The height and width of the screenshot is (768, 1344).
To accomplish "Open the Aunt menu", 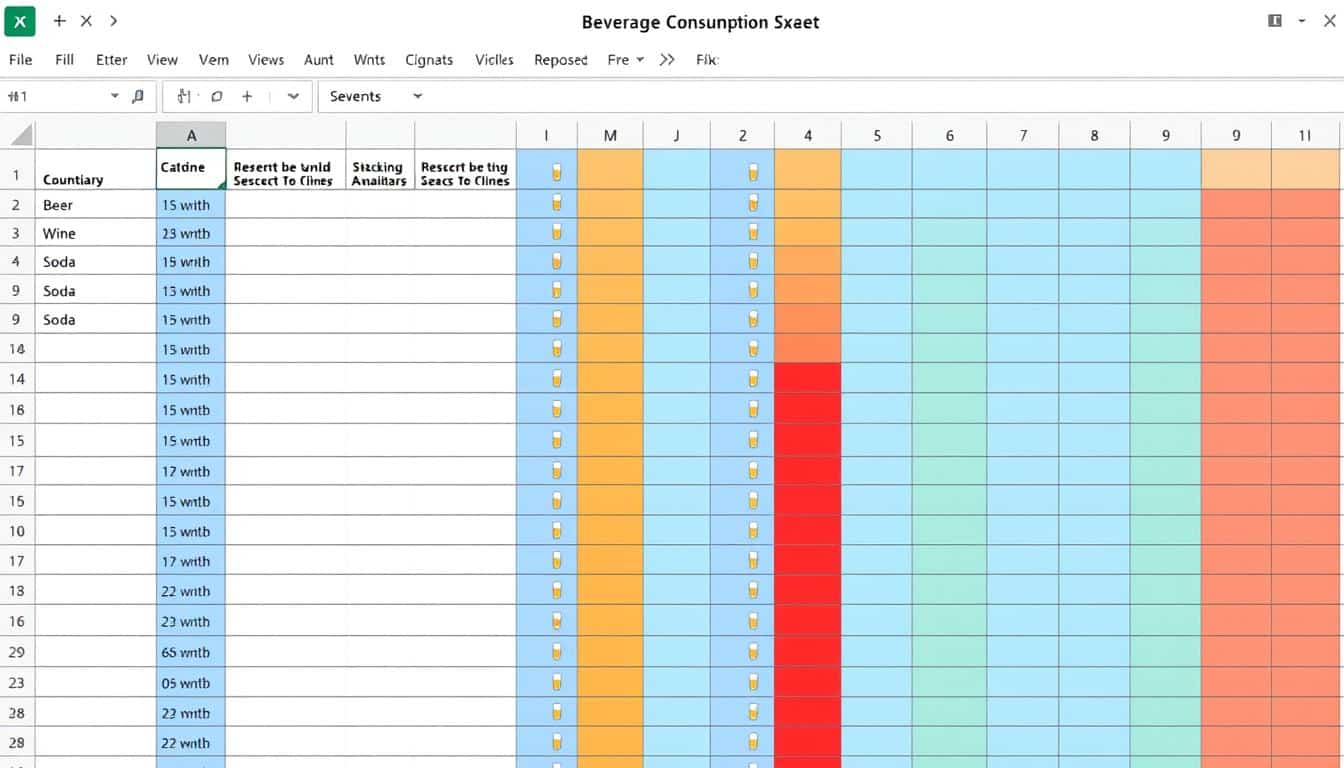I will 319,60.
